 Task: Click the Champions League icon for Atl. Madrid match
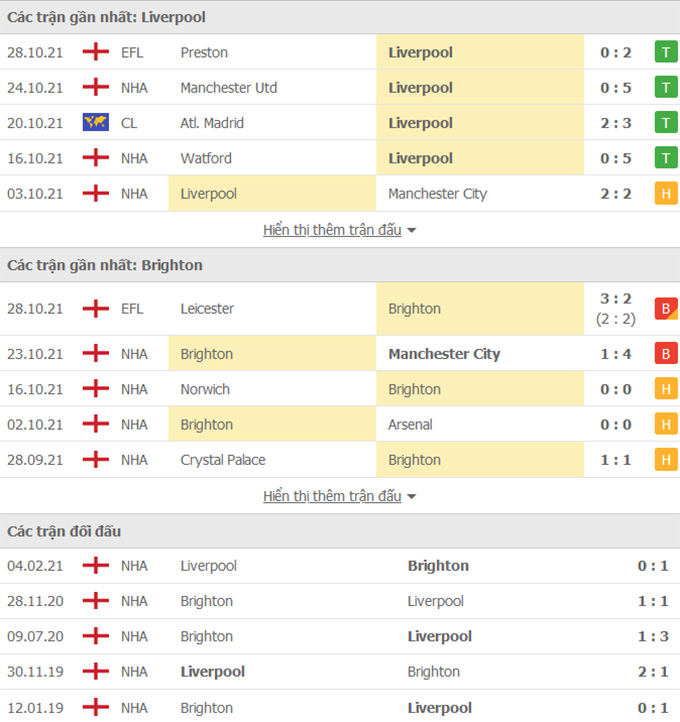point(95,123)
